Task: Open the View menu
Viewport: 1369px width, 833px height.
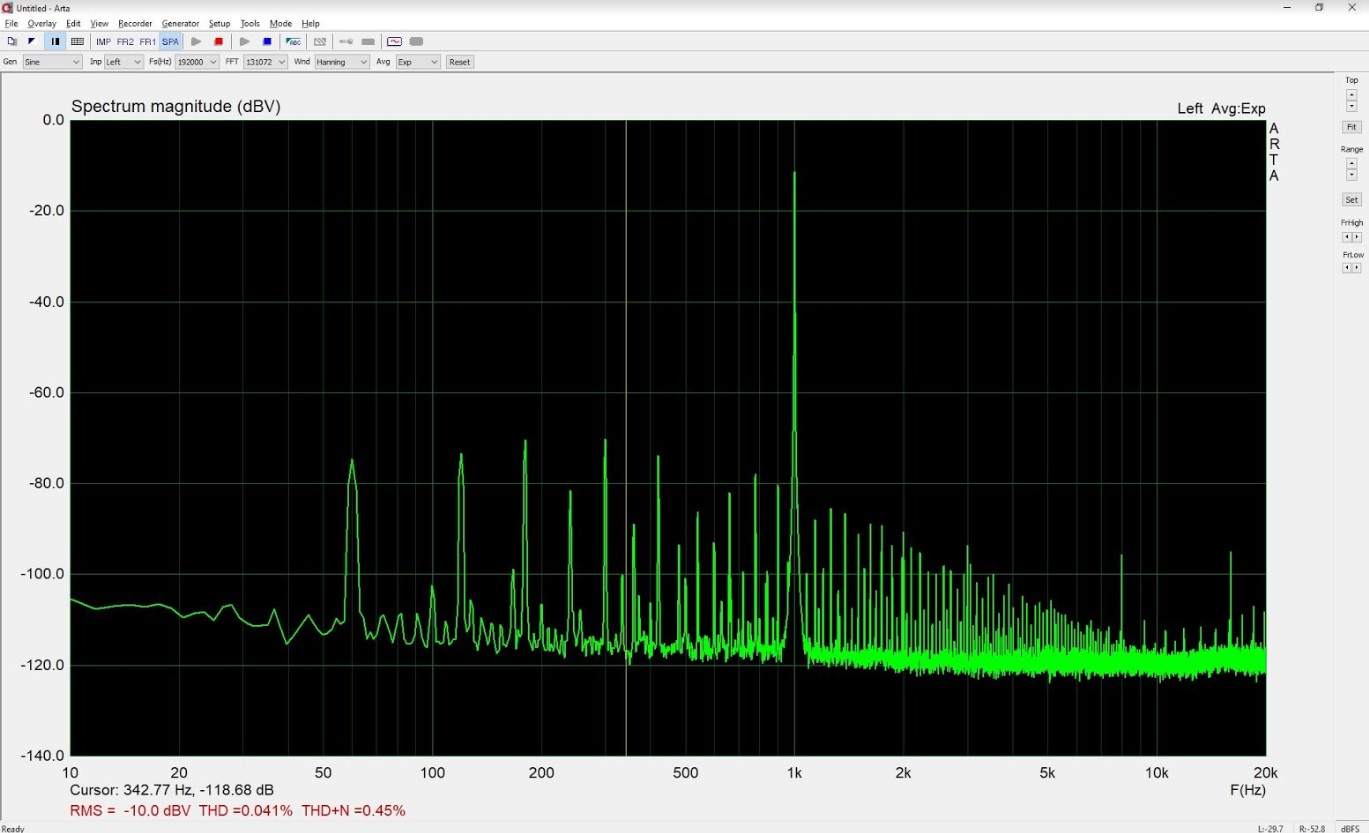Action: pos(99,23)
